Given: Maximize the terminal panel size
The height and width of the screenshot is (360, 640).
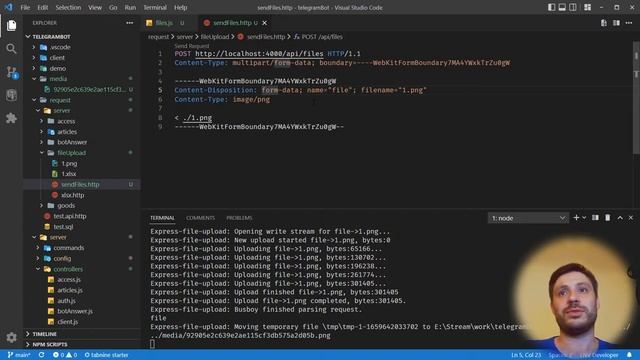Looking at the screenshot, I should pos(620,218).
